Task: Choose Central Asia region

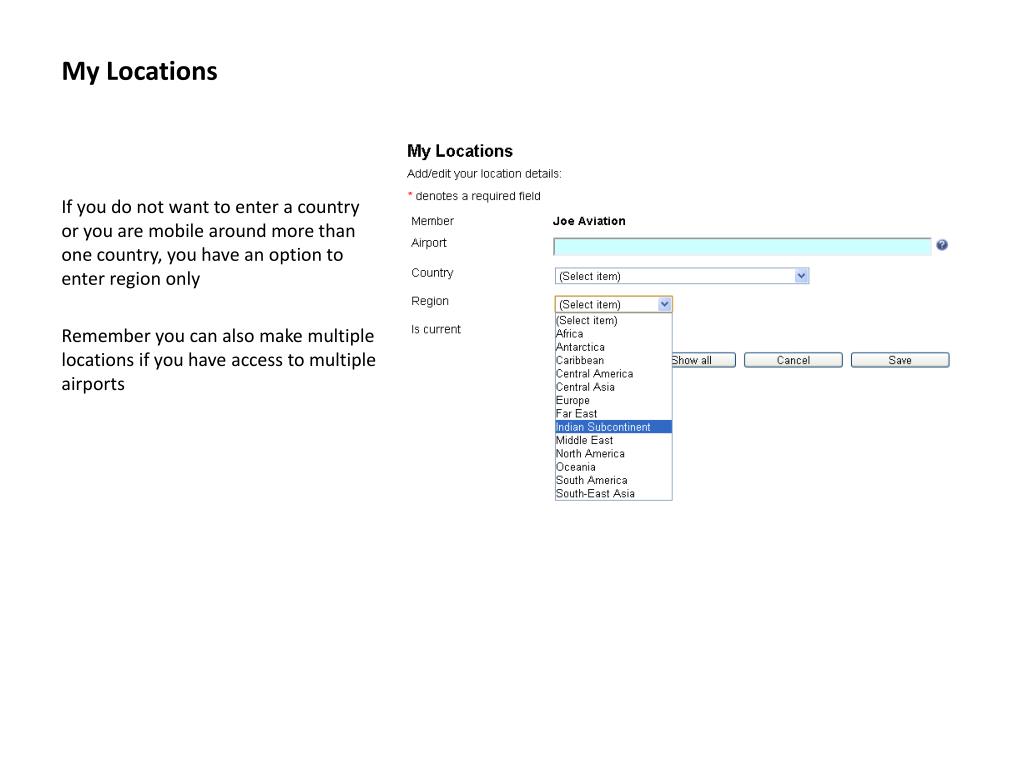Action: pyautogui.click(x=613, y=387)
